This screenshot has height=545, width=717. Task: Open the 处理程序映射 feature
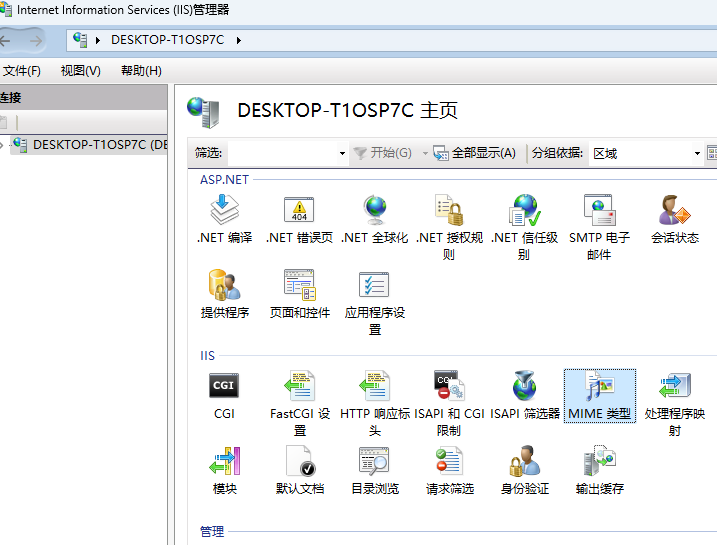(674, 404)
